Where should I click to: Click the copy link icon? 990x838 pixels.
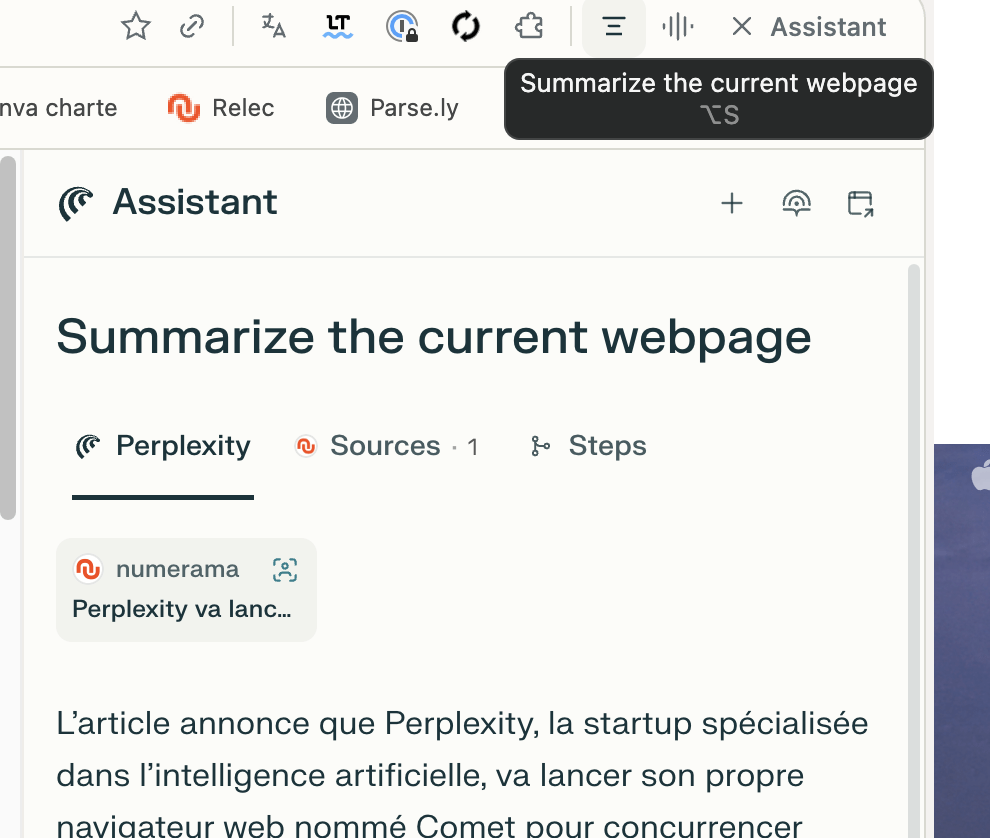pos(191,27)
